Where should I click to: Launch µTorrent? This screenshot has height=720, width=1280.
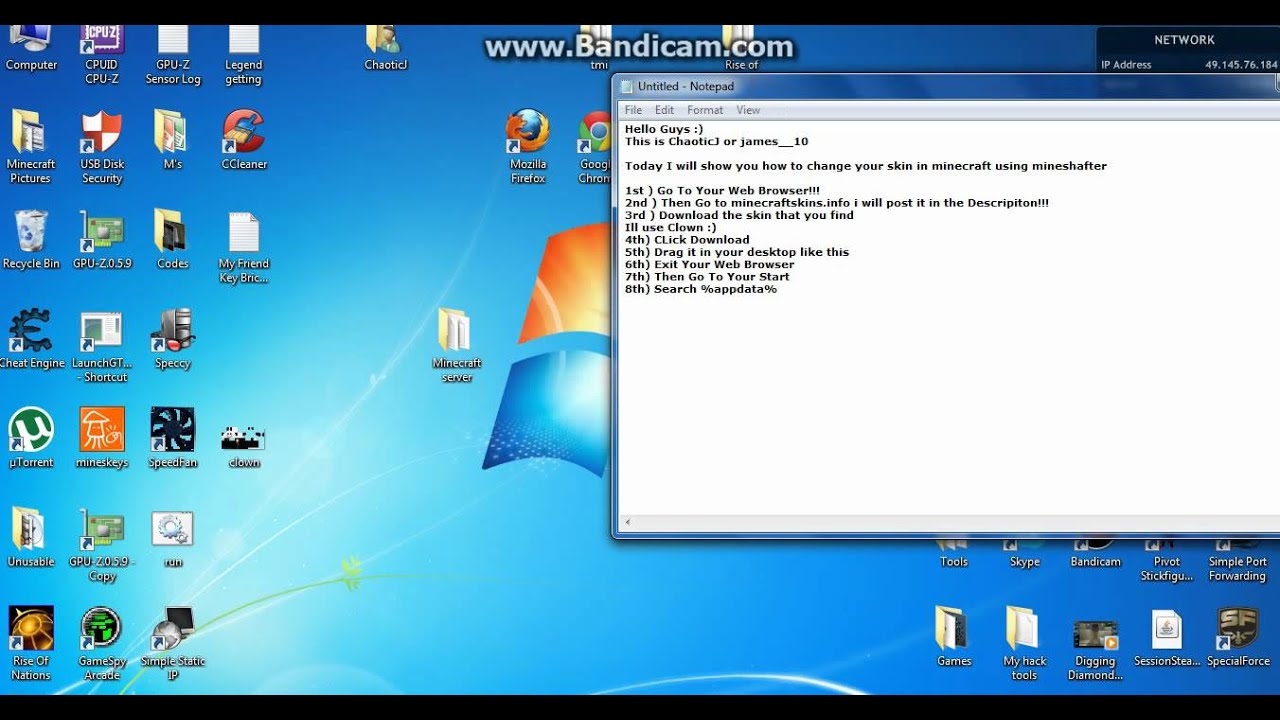31,438
